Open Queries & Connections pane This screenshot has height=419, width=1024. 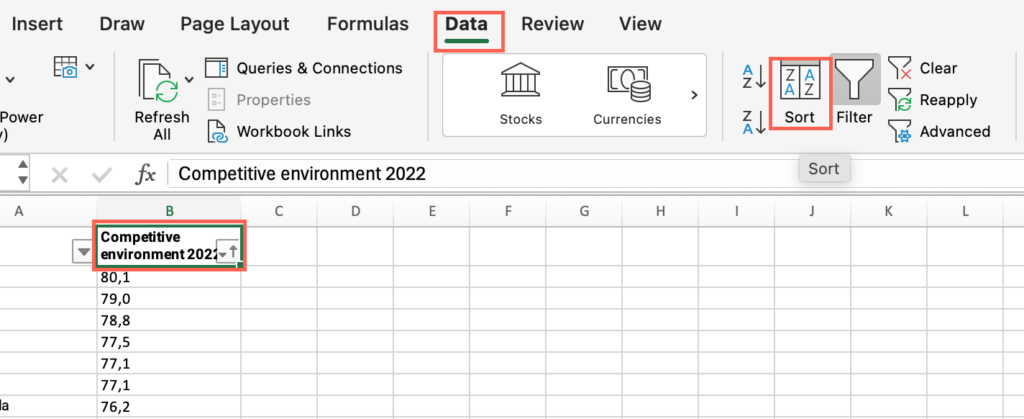(x=304, y=68)
